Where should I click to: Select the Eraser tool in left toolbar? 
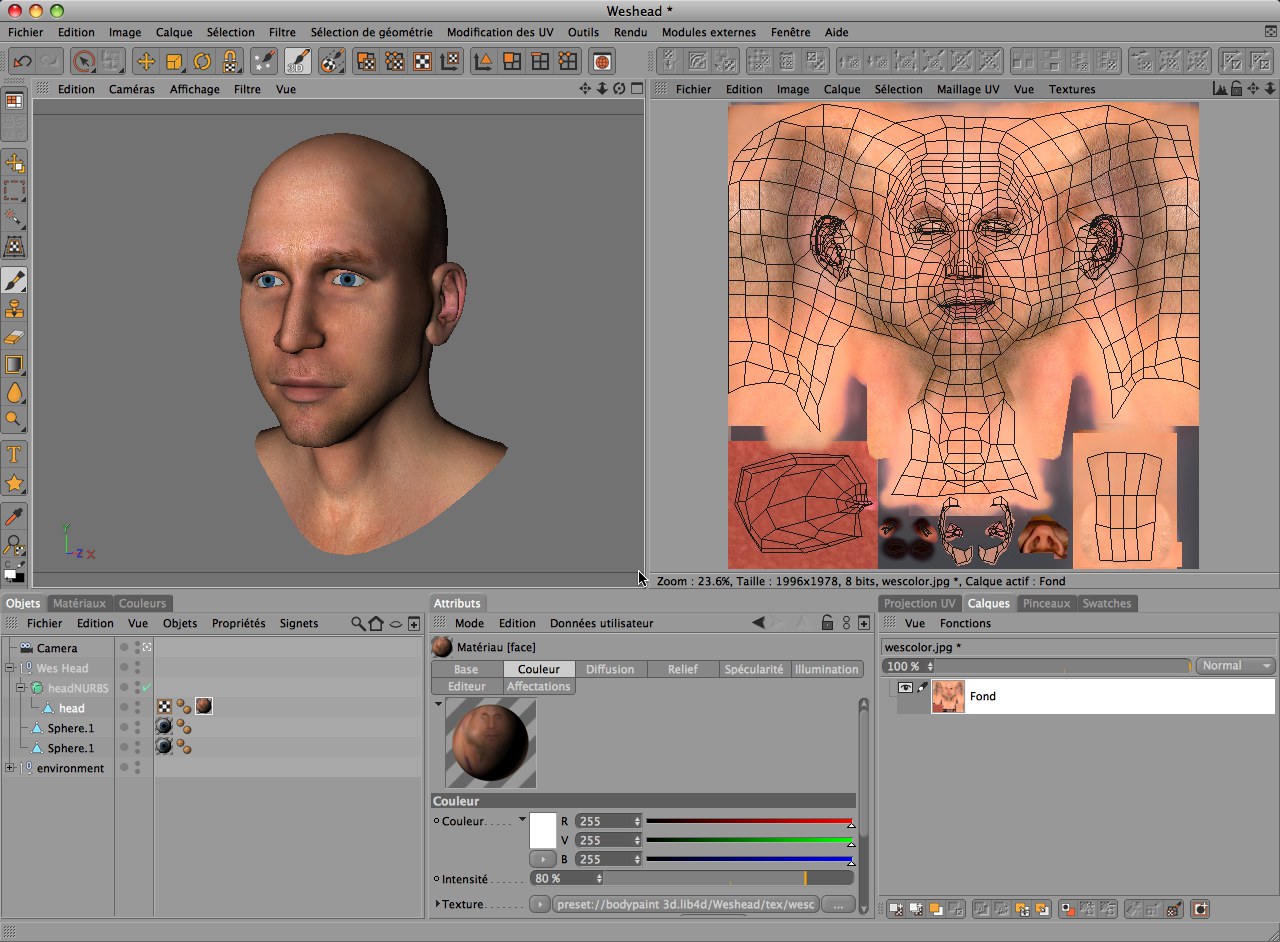[14, 337]
